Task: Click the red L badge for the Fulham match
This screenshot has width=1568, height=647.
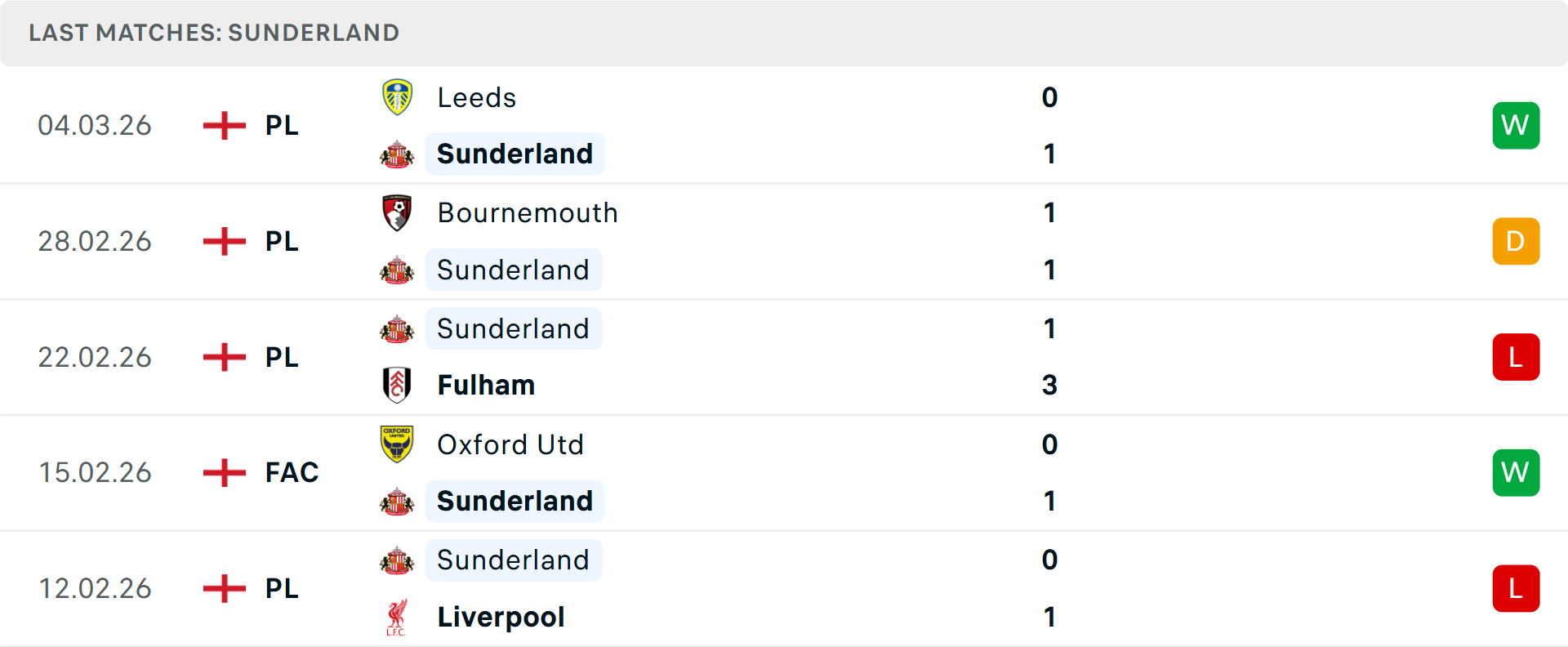Action: (x=1516, y=357)
